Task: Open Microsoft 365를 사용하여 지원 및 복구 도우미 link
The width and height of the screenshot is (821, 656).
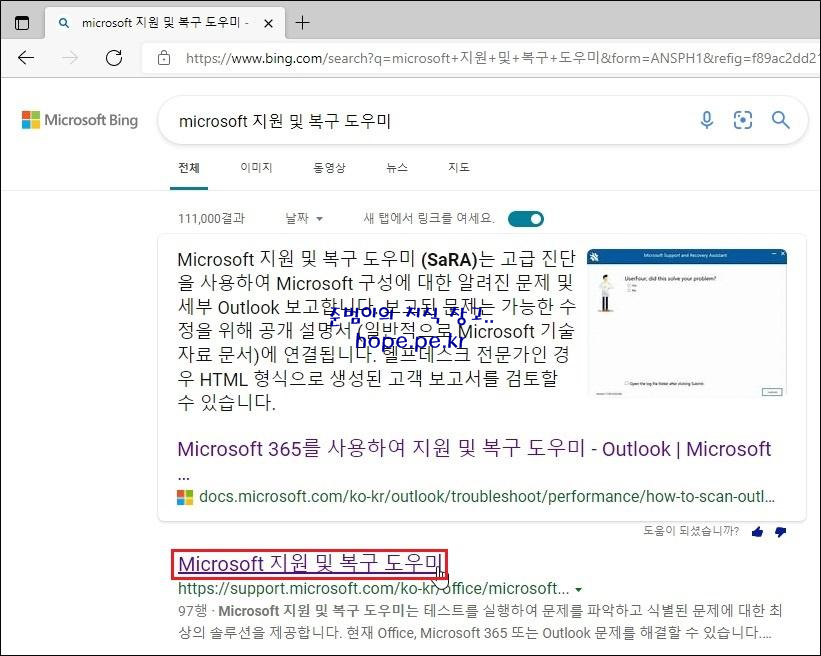Action: [474, 449]
